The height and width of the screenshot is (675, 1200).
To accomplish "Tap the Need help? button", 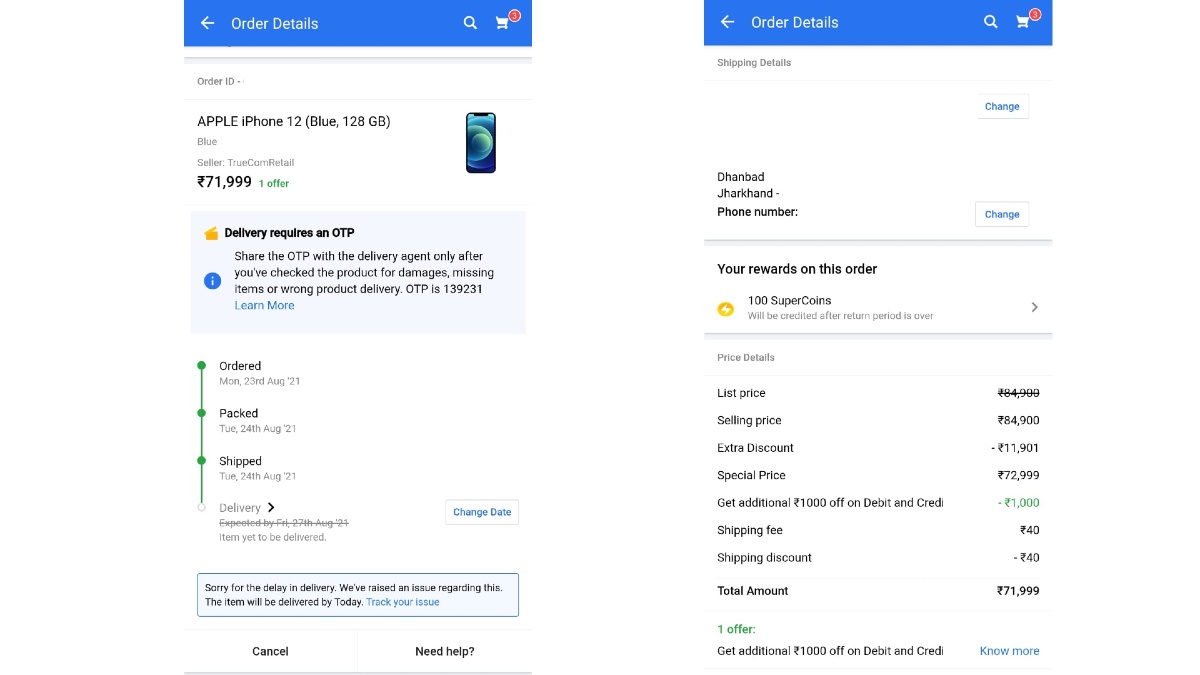I will (x=445, y=651).
